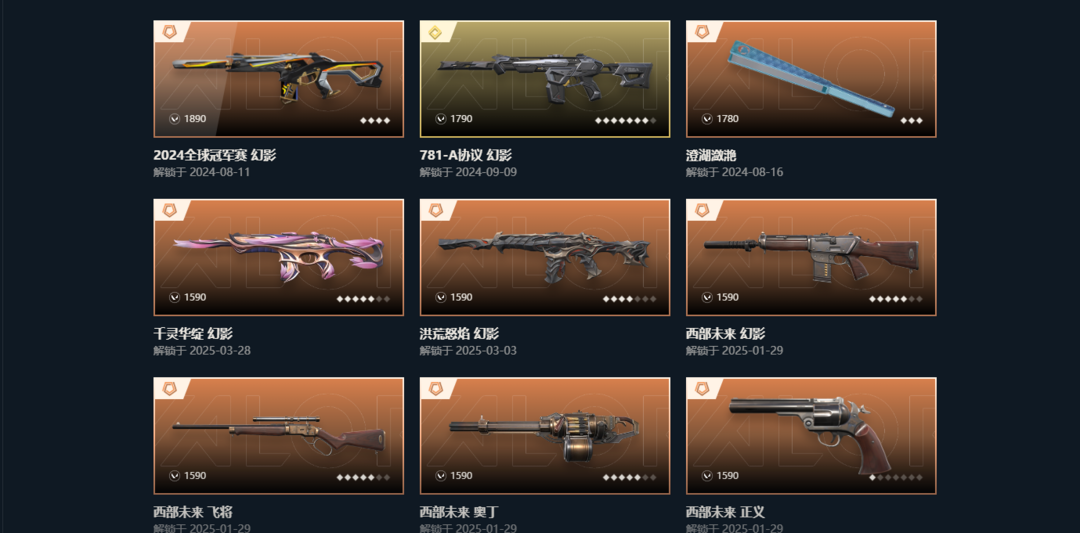The width and height of the screenshot is (1080, 533).
Task: Click upgrade level diamonds on 781-A协议 card
Action: 625,121
